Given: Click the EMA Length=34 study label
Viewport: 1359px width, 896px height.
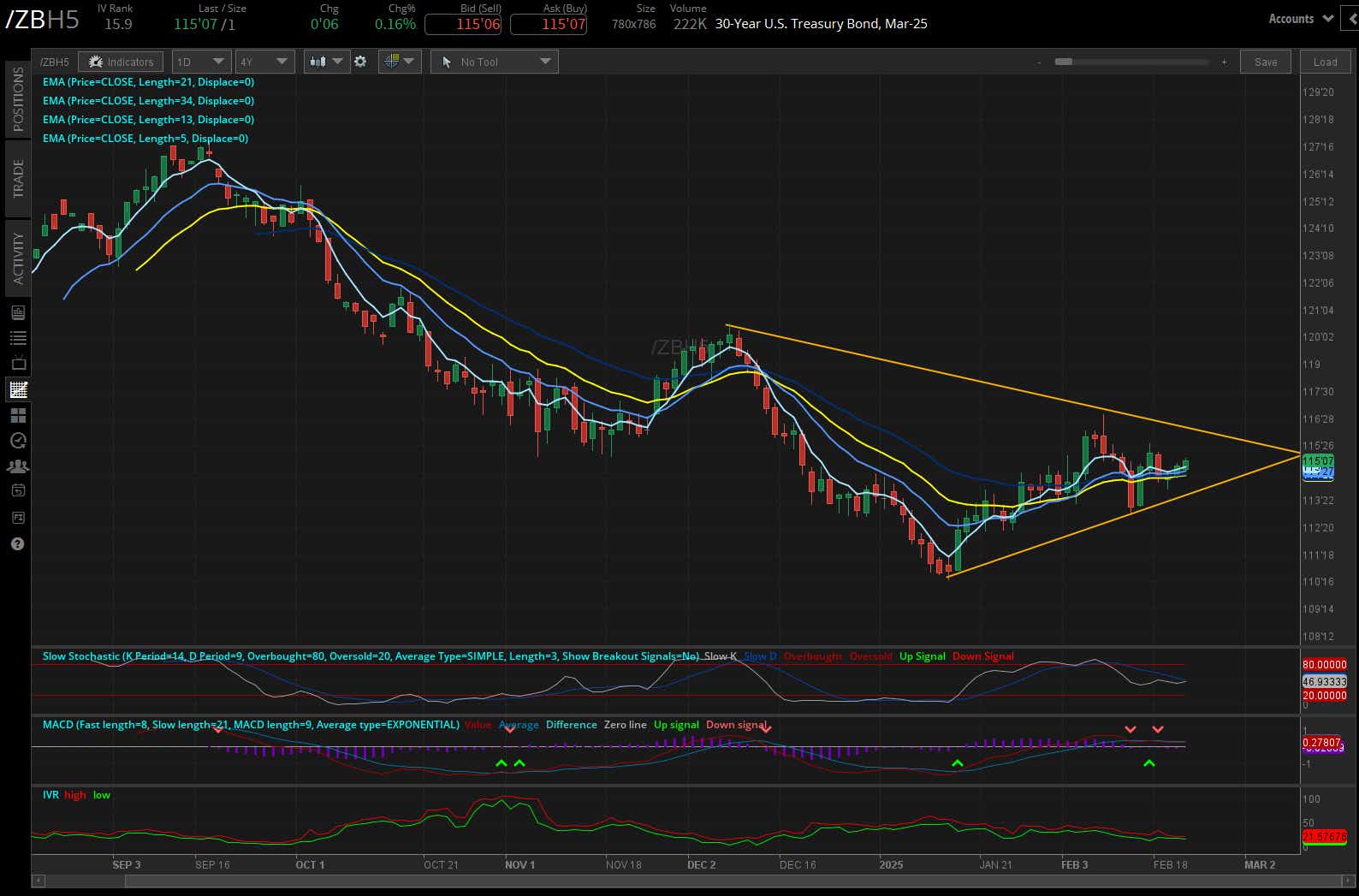Looking at the screenshot, I should click(x=148, y=101).
